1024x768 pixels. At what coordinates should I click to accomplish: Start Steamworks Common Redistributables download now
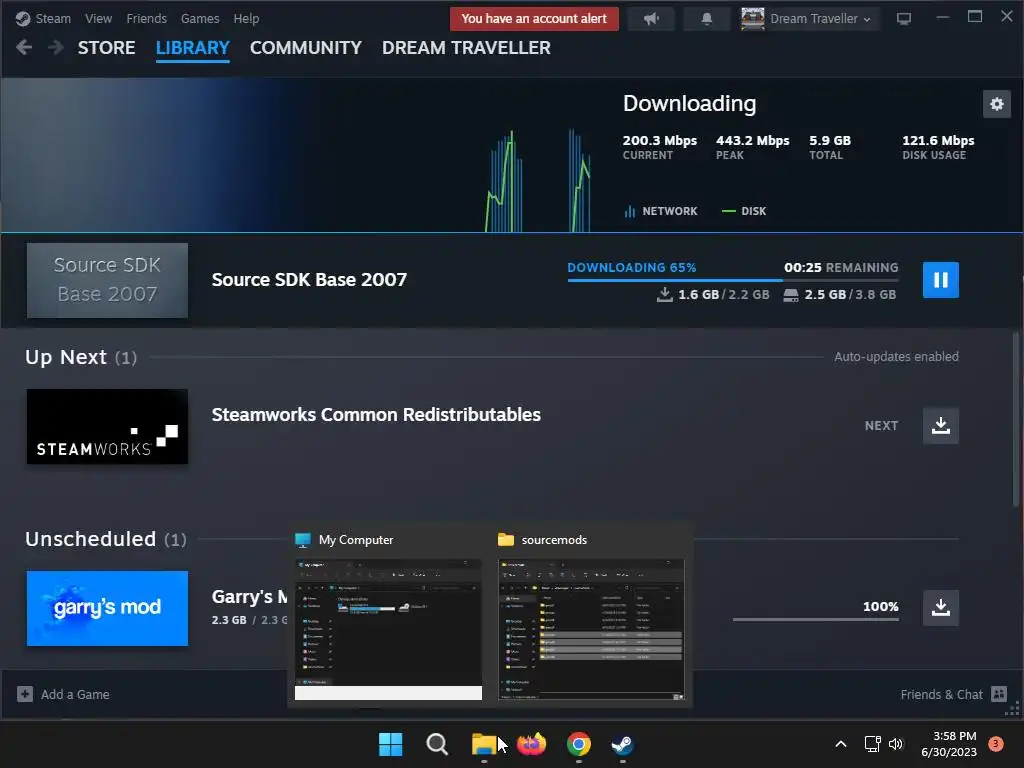coord(940,426)
